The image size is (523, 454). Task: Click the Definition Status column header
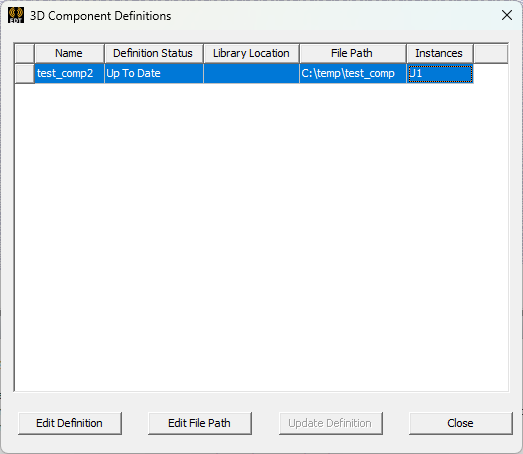tap(154, 53)
